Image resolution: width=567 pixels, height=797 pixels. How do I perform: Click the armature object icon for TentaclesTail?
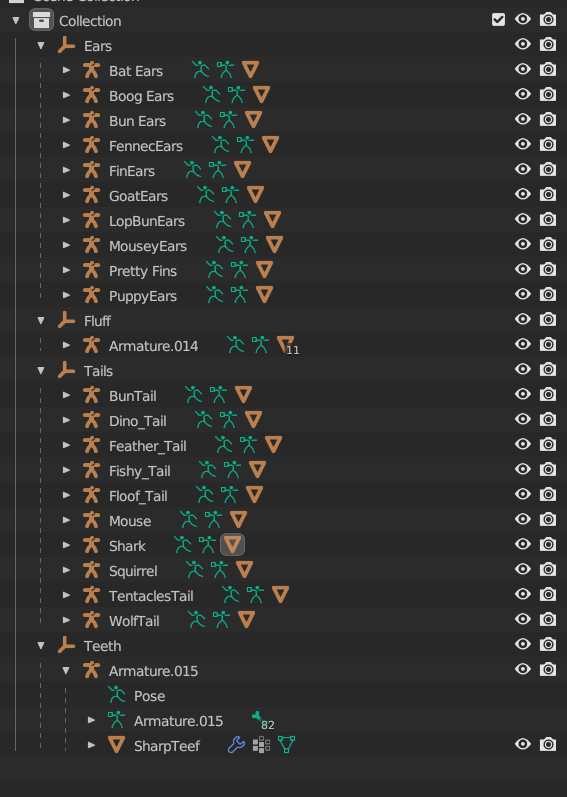point(91,595)
